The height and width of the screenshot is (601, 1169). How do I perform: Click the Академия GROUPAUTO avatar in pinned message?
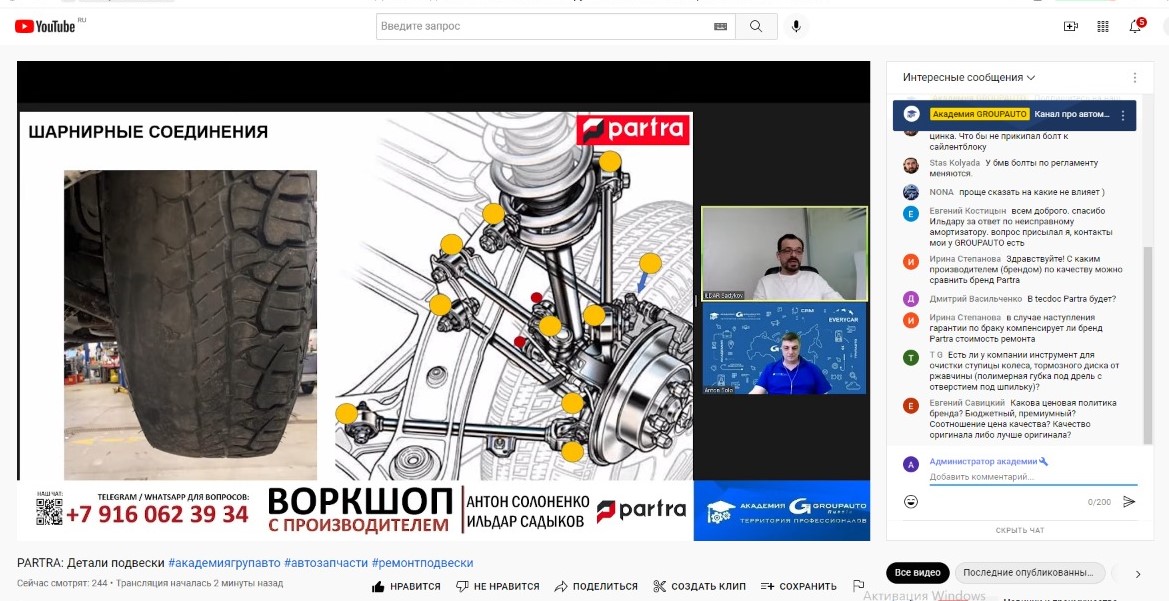point(911,115)
